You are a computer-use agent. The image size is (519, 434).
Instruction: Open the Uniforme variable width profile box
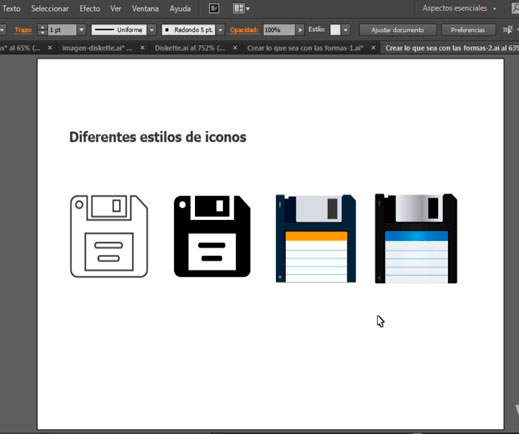point(119,30)
